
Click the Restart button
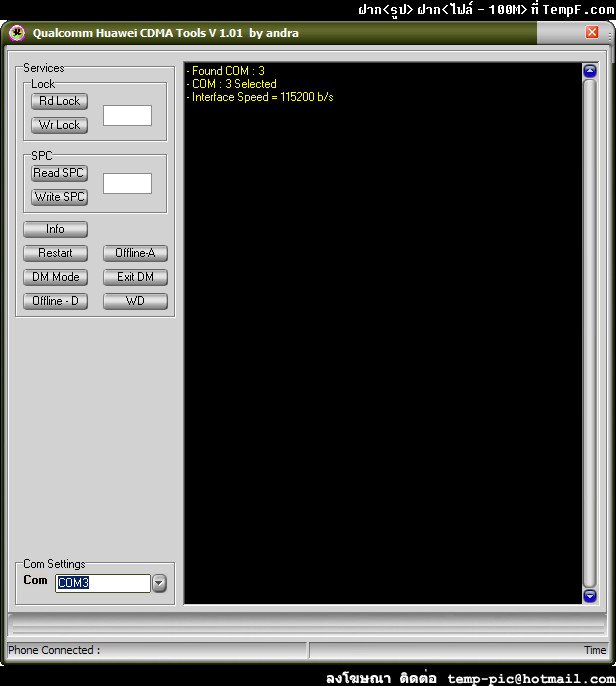point(56,253)
